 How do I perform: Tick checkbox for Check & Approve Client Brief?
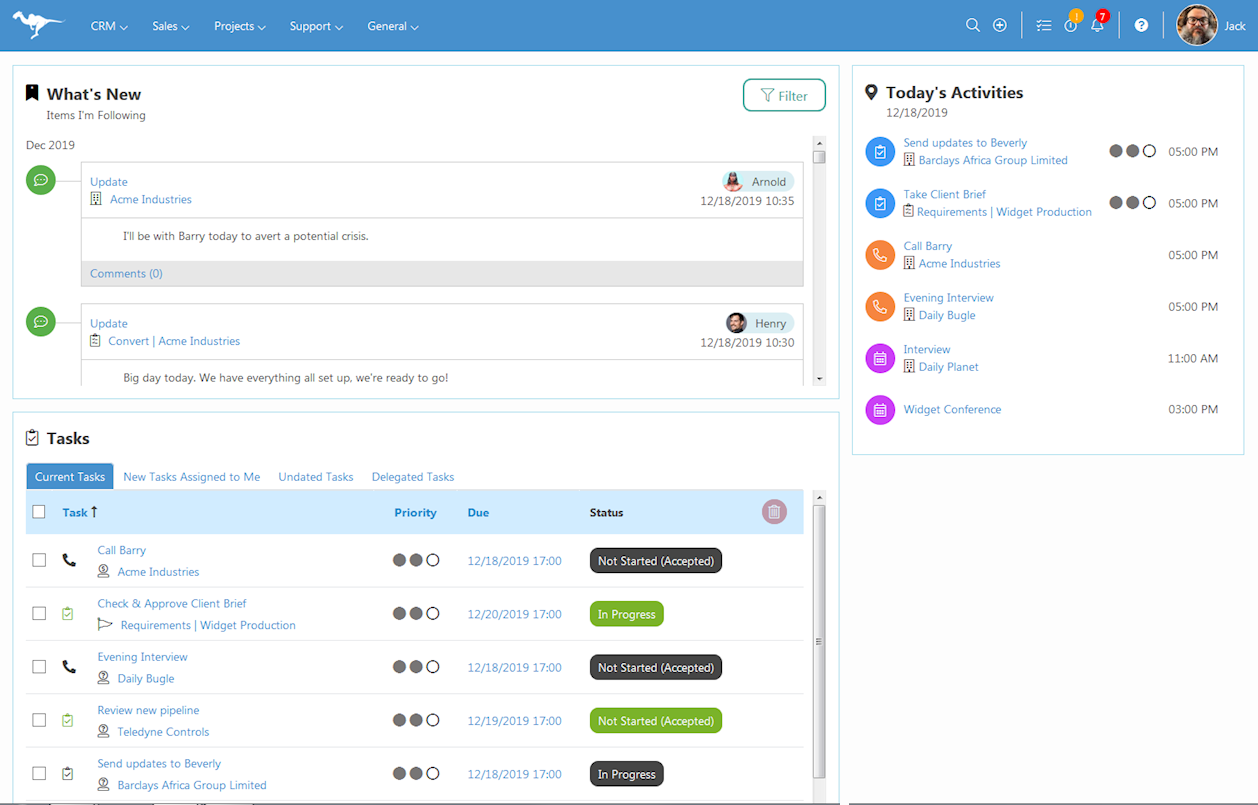point(39,613)
